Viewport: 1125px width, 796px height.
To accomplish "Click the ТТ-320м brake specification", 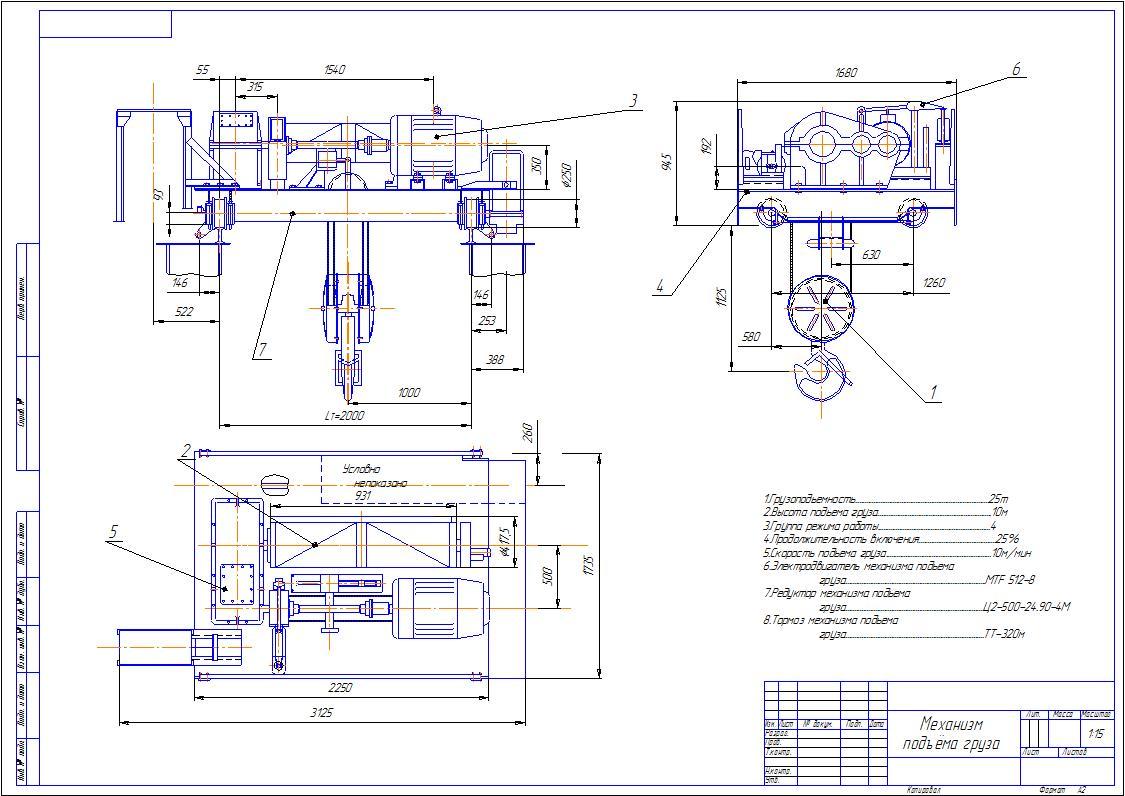I will [1004, 633].
